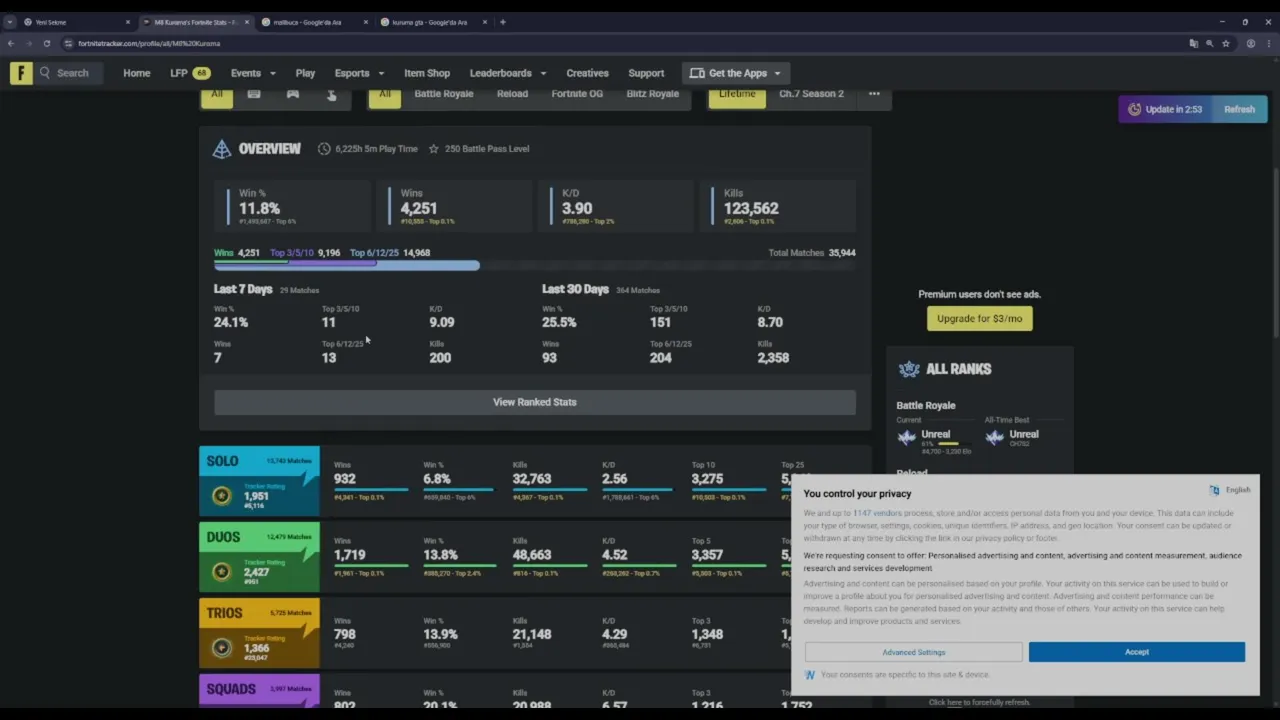
Task: Bookmark this page with star icon
Action: pos(1226,44)
